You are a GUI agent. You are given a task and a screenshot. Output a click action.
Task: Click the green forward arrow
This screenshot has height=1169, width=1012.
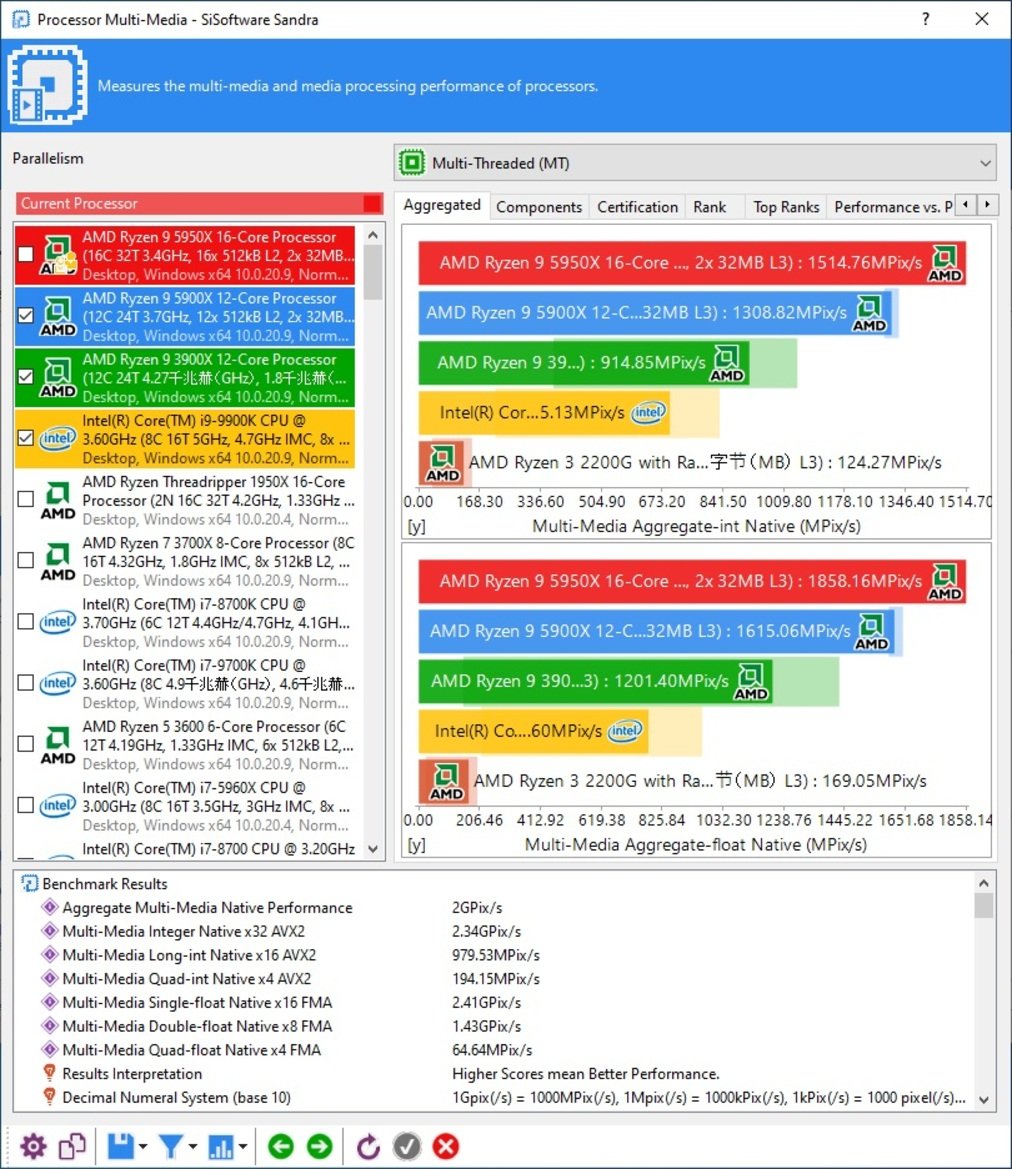tap(319, 1146)
